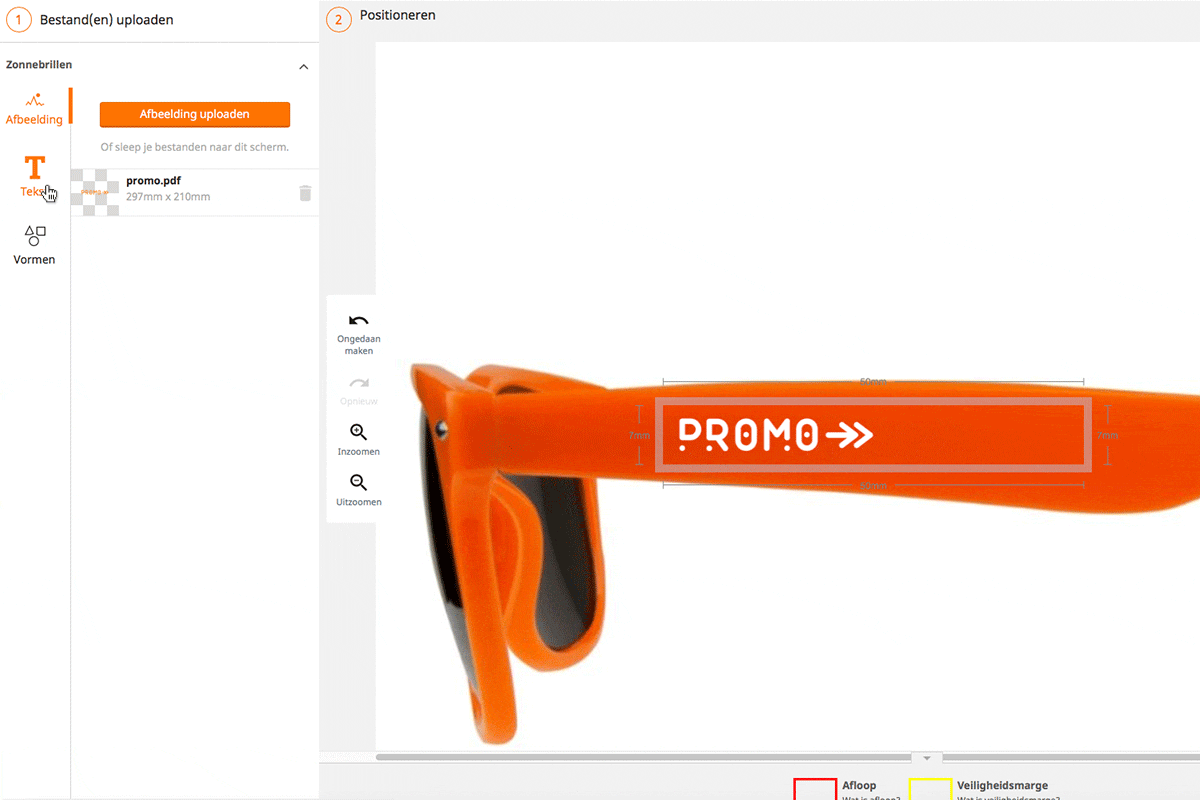This screenshot has width=1200, height=800.
Task: Click the red Afloop swatch
Action: tap(815, 789)
